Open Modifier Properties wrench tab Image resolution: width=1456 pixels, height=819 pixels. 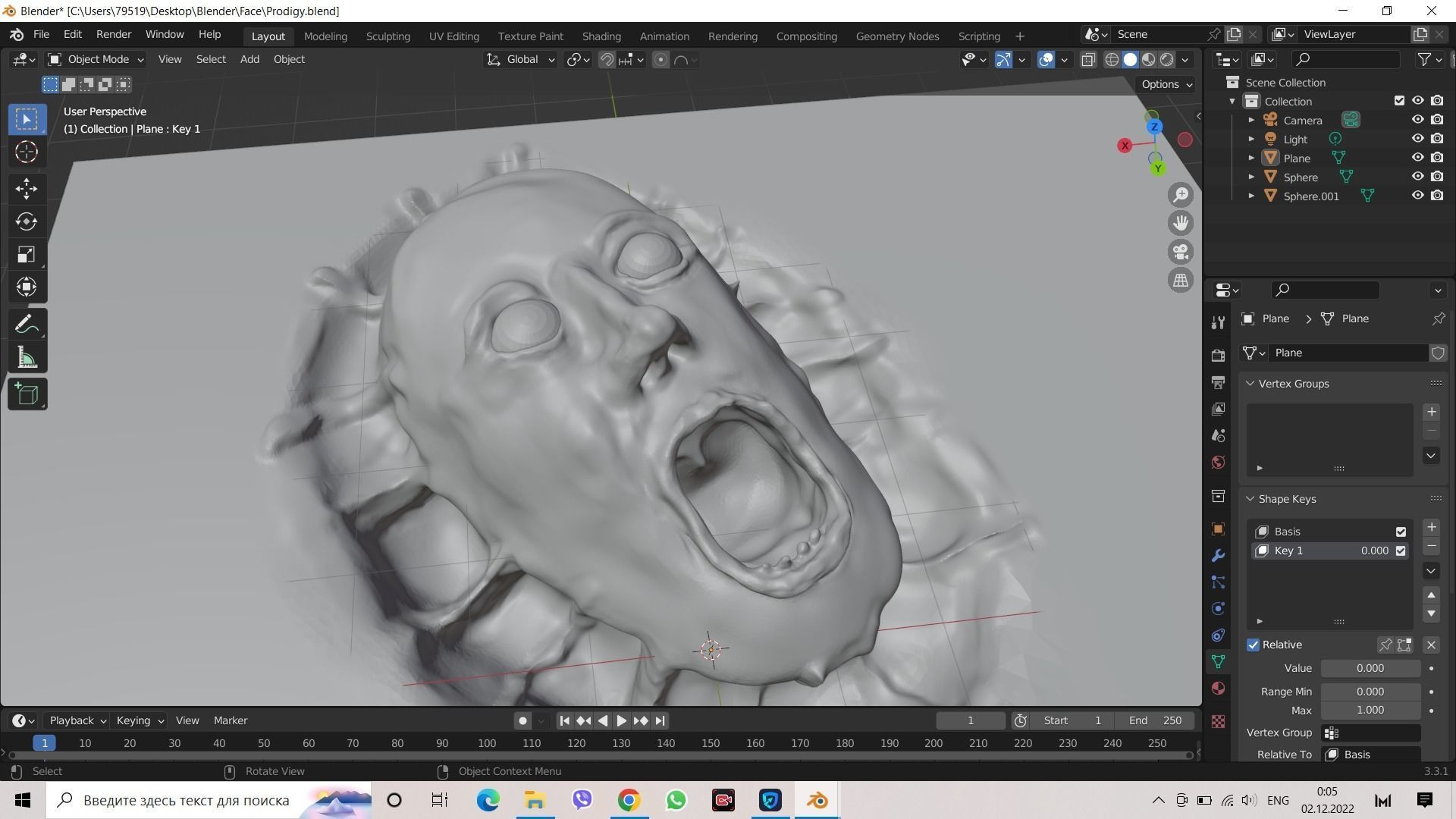click(x=1218, y=555)
